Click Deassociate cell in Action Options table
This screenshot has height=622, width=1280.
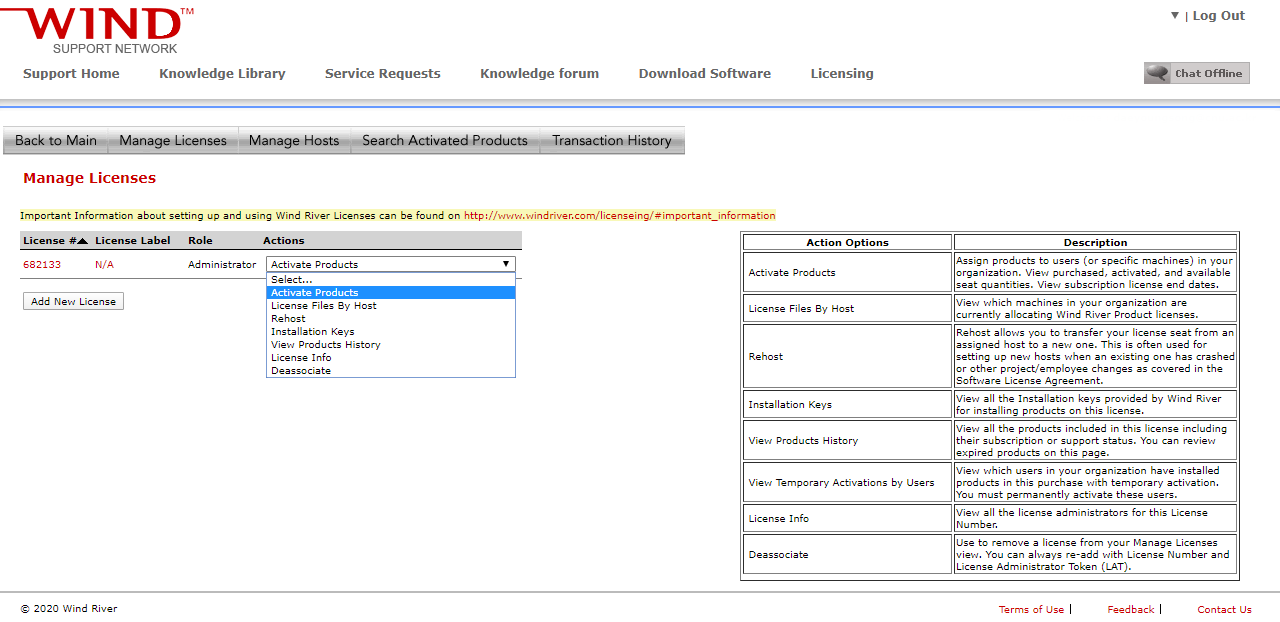[847, 554]
